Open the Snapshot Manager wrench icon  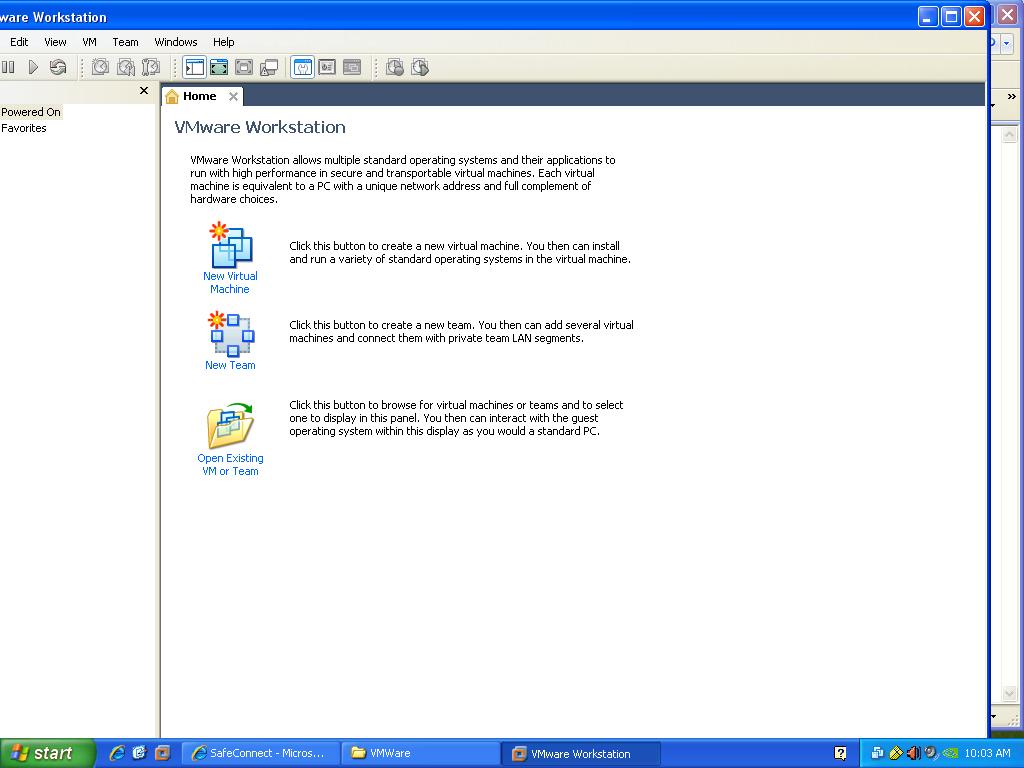pyautogui.click(x=151, y=67)
